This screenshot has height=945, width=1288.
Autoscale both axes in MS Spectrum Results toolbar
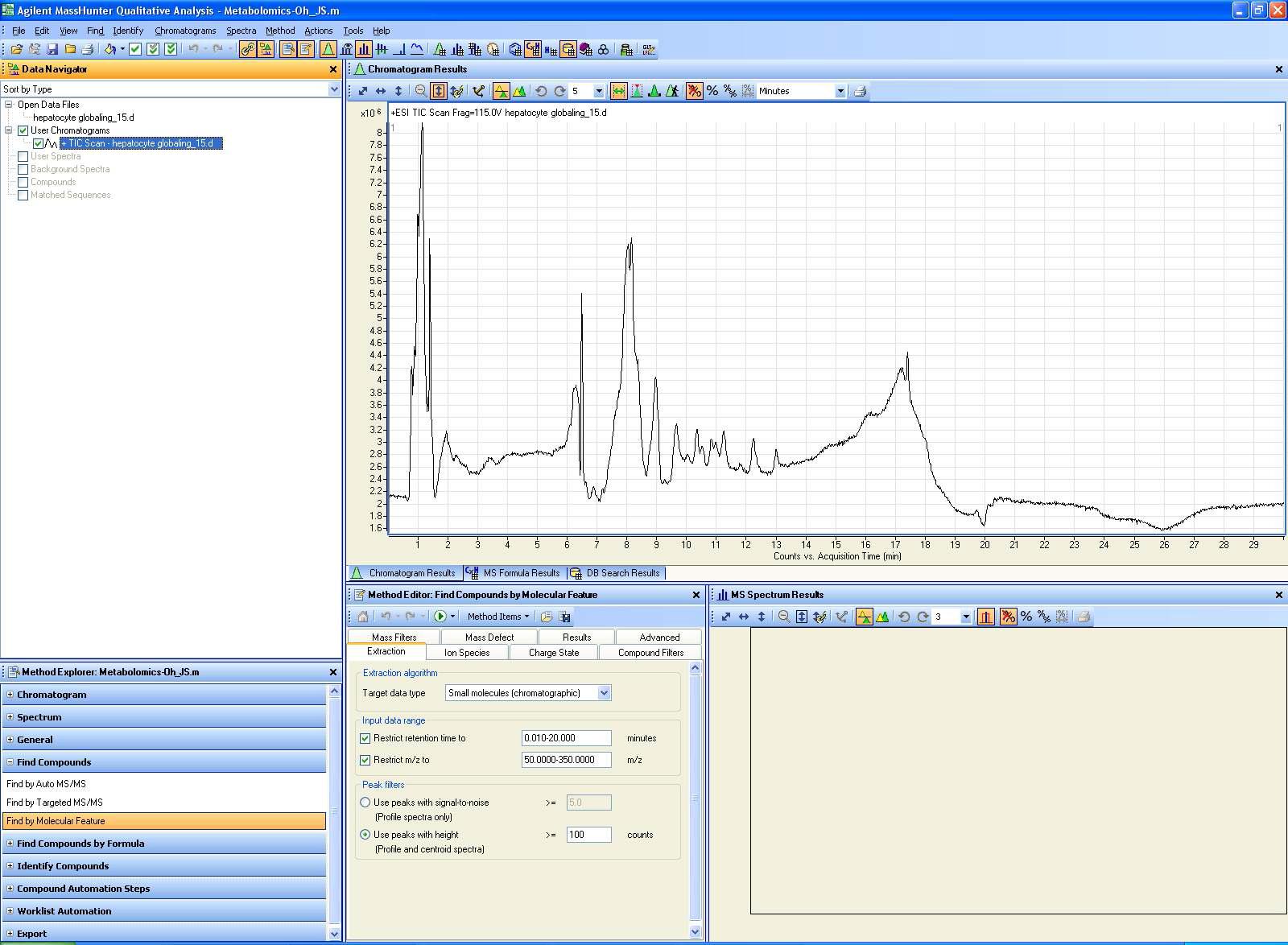click(726, 617)
